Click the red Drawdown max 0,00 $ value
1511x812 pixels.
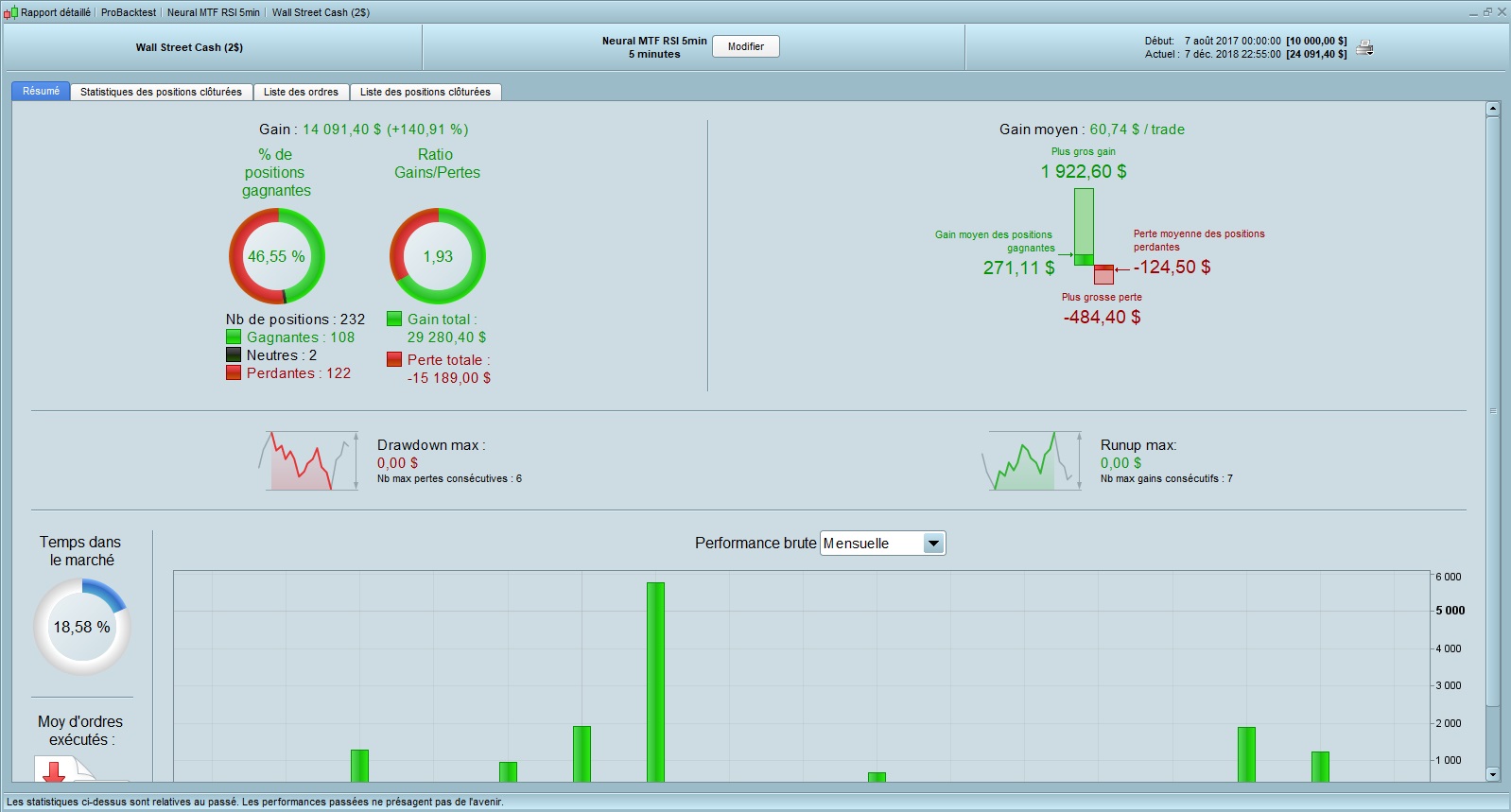[x=397, y=463]
